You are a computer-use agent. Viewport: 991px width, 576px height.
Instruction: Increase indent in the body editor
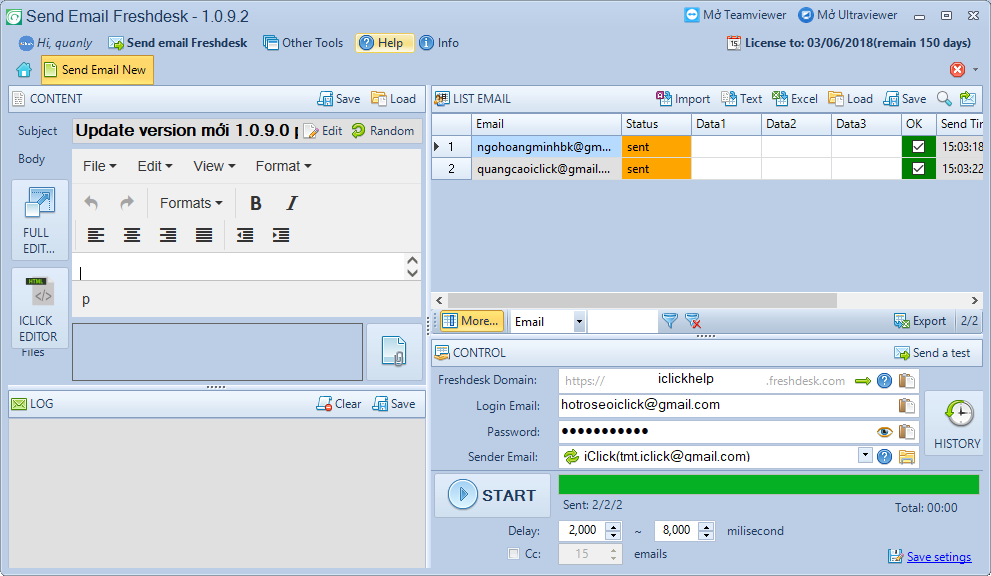(281, 235)
